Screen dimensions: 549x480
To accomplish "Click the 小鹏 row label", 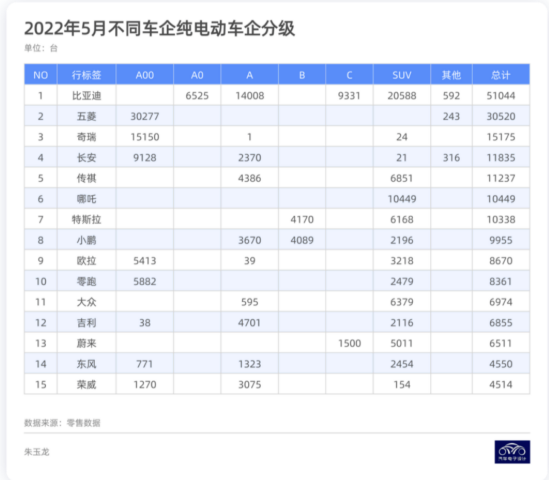I will (86, 240).
